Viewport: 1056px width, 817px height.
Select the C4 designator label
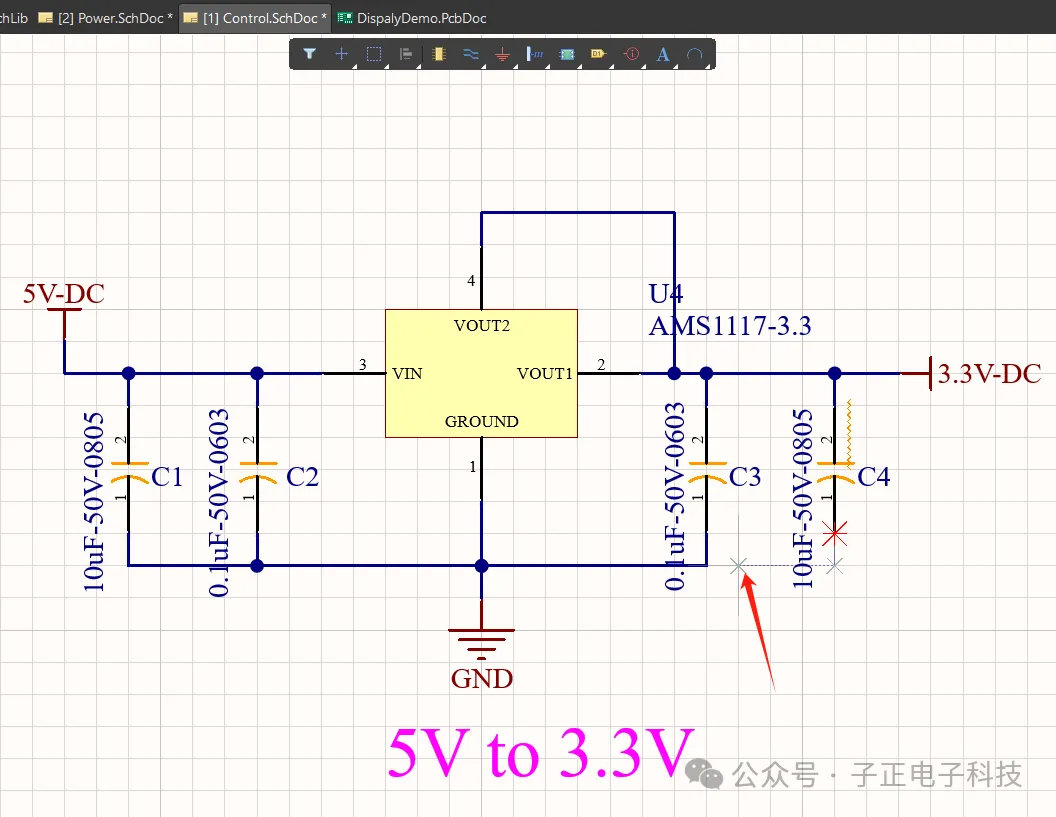[873, 477]
